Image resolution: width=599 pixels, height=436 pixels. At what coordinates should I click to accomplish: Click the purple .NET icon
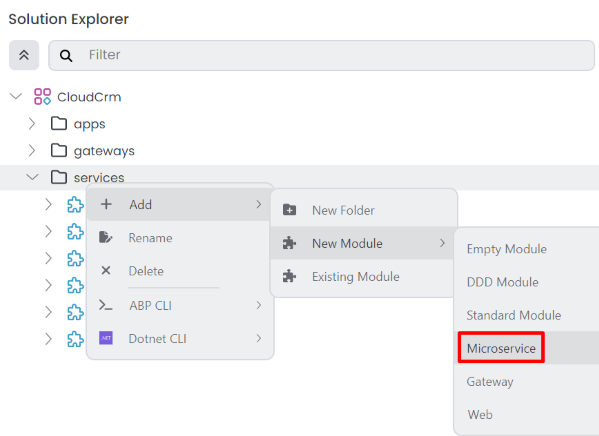coord(106,338)
